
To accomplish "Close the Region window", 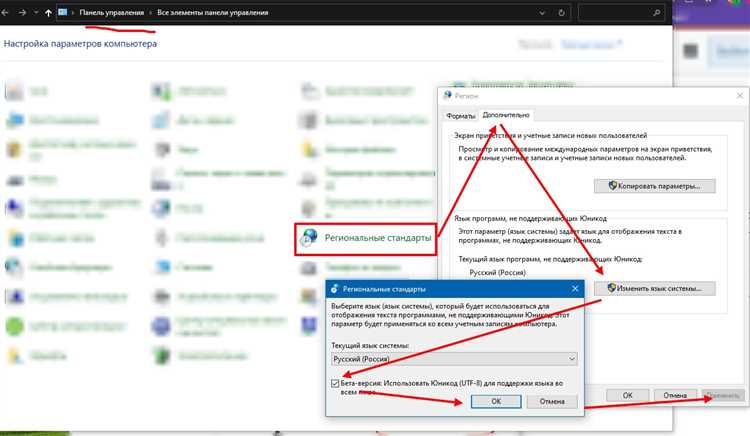I will tap(740, 96).
